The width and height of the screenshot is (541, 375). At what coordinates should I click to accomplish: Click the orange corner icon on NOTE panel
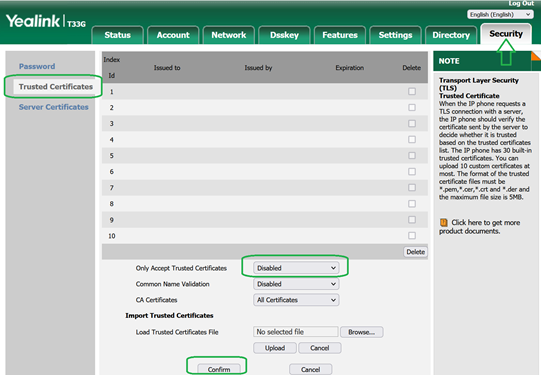(536, 56)
